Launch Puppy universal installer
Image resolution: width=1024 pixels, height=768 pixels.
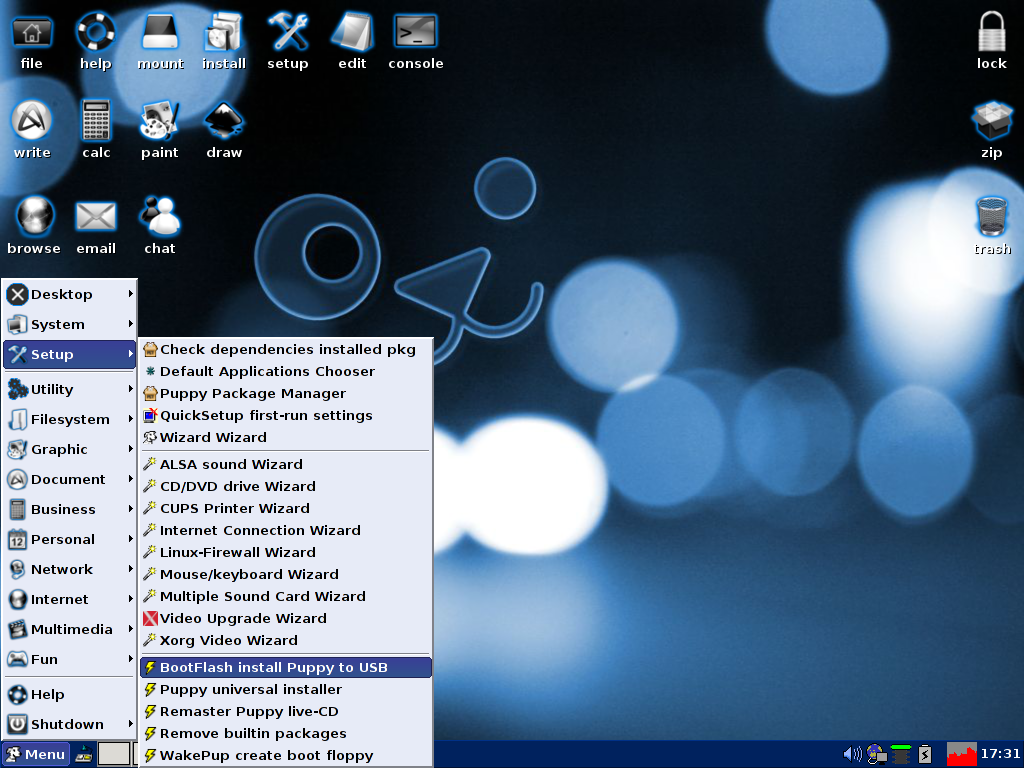(285, 690)
